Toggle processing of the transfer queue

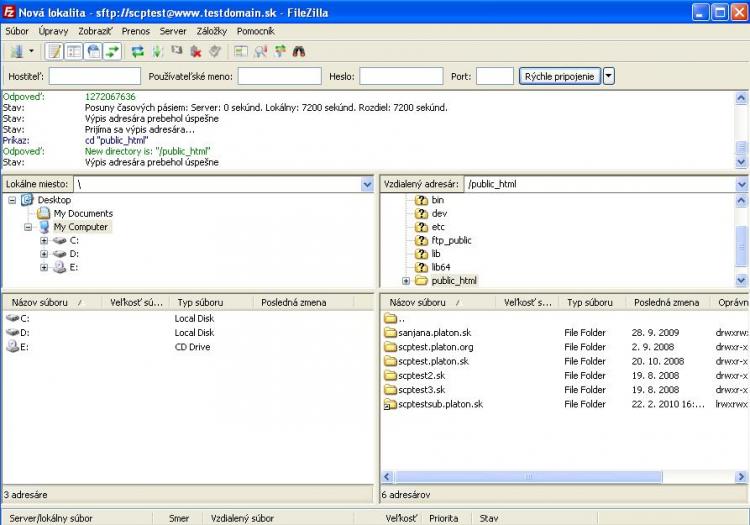point(157,51)
